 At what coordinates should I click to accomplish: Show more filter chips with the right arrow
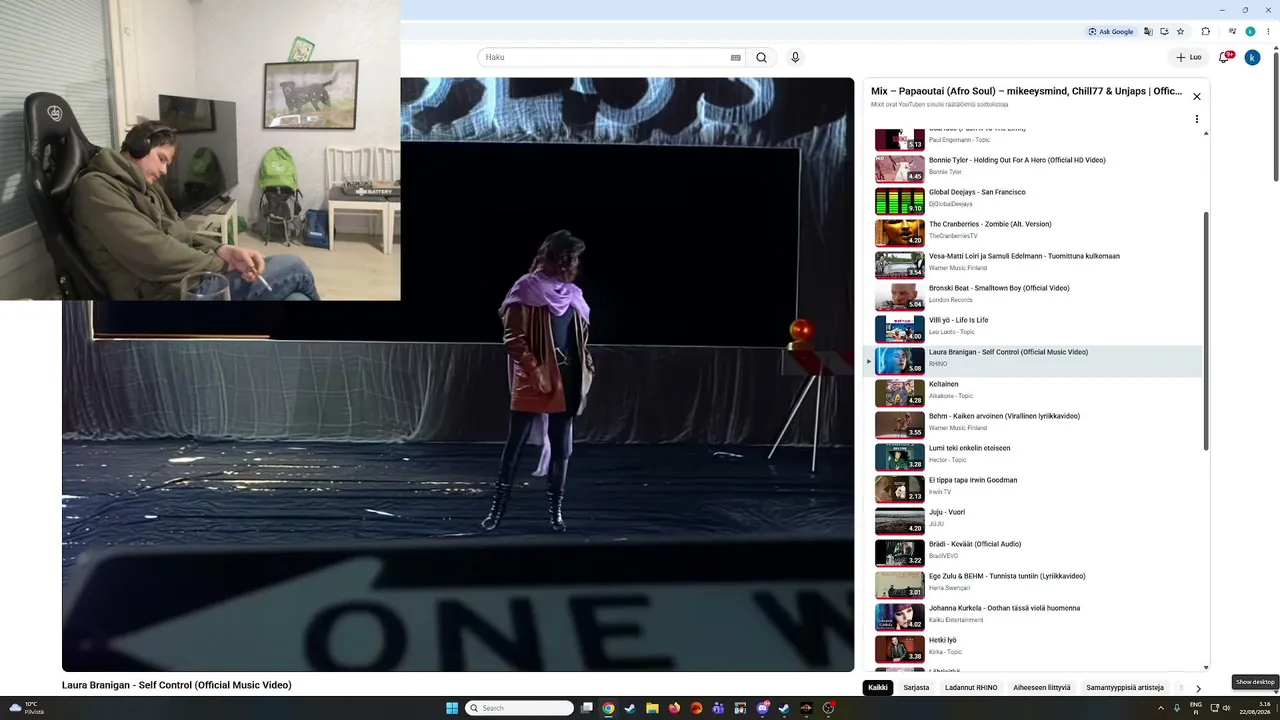point(1198,688)
